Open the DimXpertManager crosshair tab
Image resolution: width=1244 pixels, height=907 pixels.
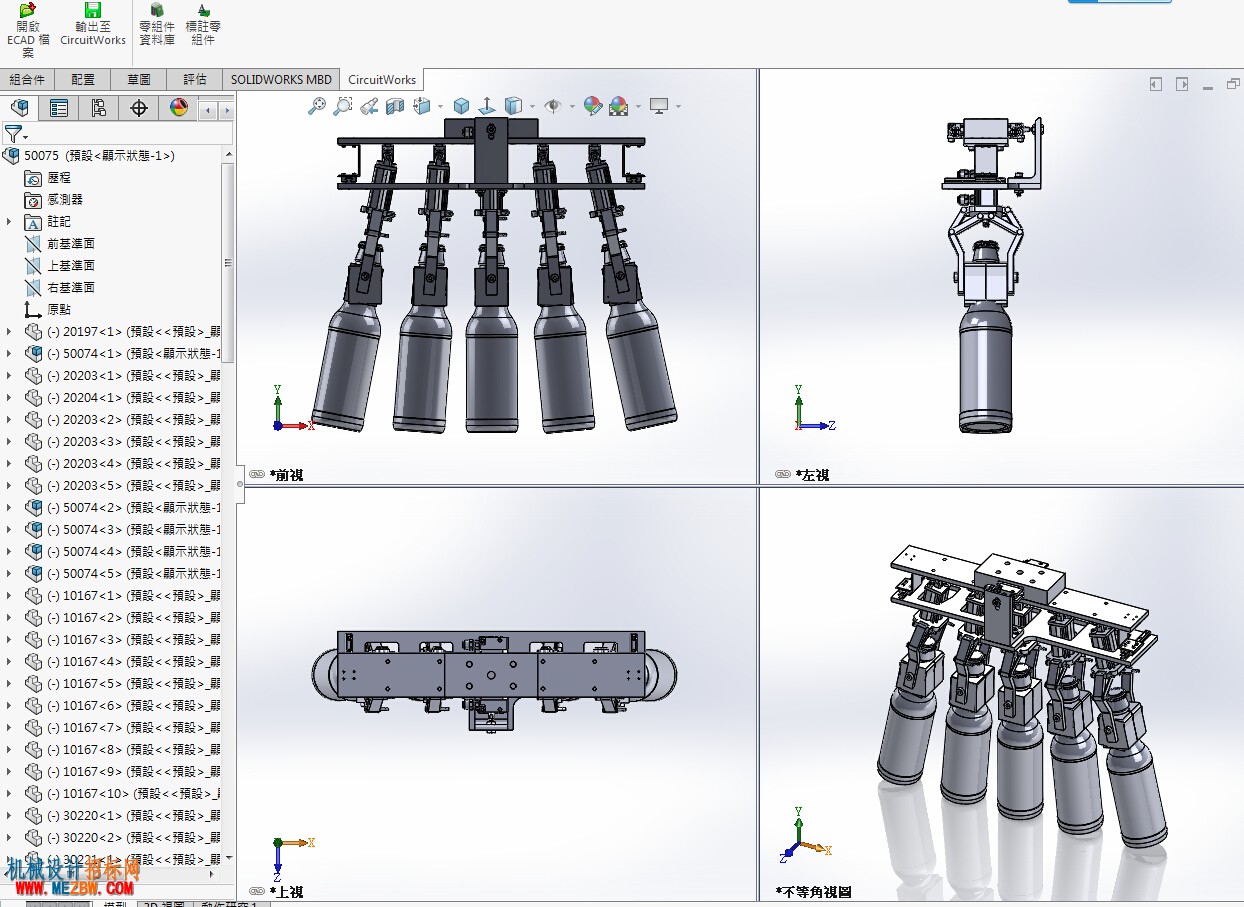pyautogui.click(x=139, y=108)
